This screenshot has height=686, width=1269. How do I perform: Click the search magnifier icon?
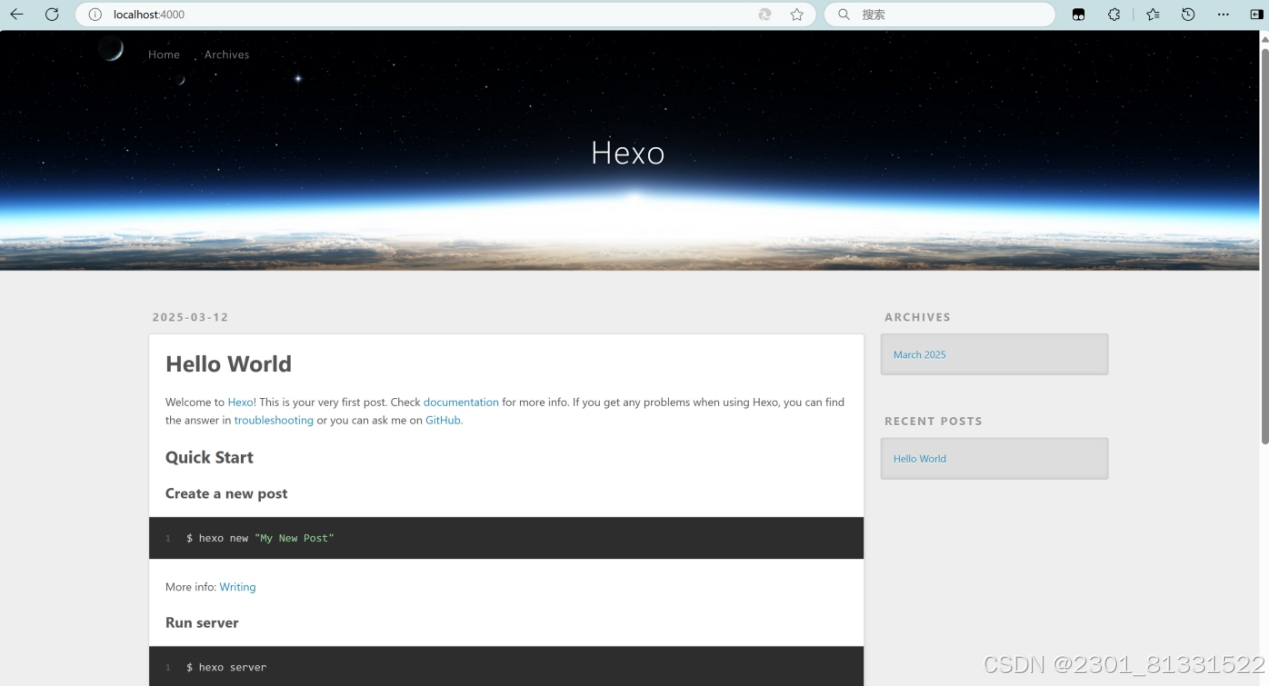click(x=844, y=14)
